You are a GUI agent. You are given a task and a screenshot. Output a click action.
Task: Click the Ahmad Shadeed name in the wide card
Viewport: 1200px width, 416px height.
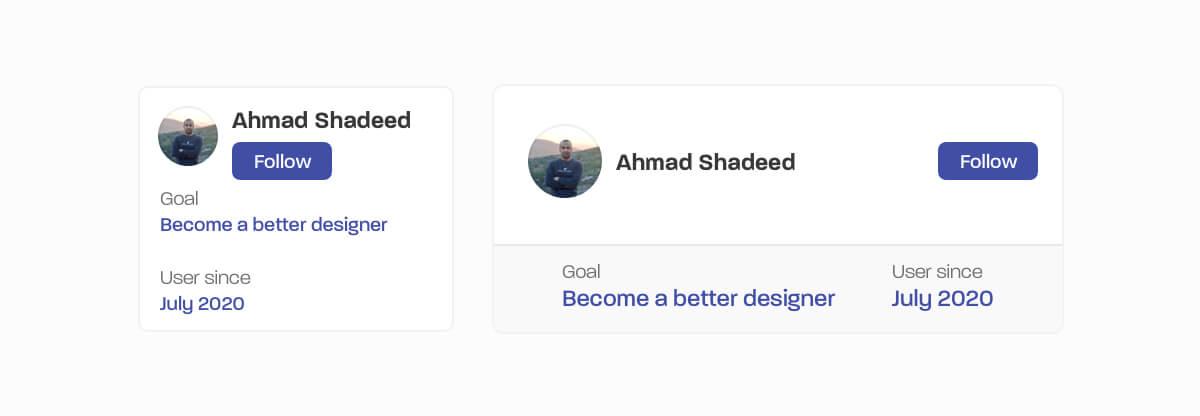tap(705, 162)
